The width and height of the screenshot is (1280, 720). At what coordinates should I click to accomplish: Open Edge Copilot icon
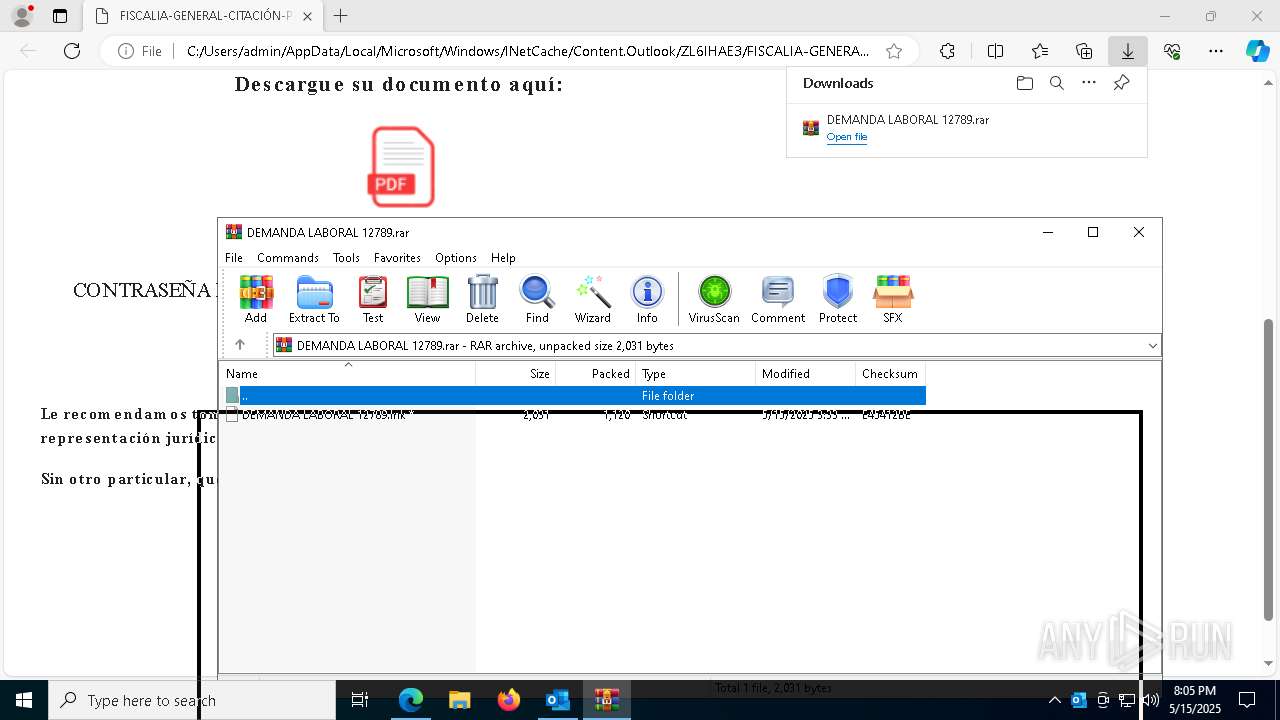tap(1257, 51)
